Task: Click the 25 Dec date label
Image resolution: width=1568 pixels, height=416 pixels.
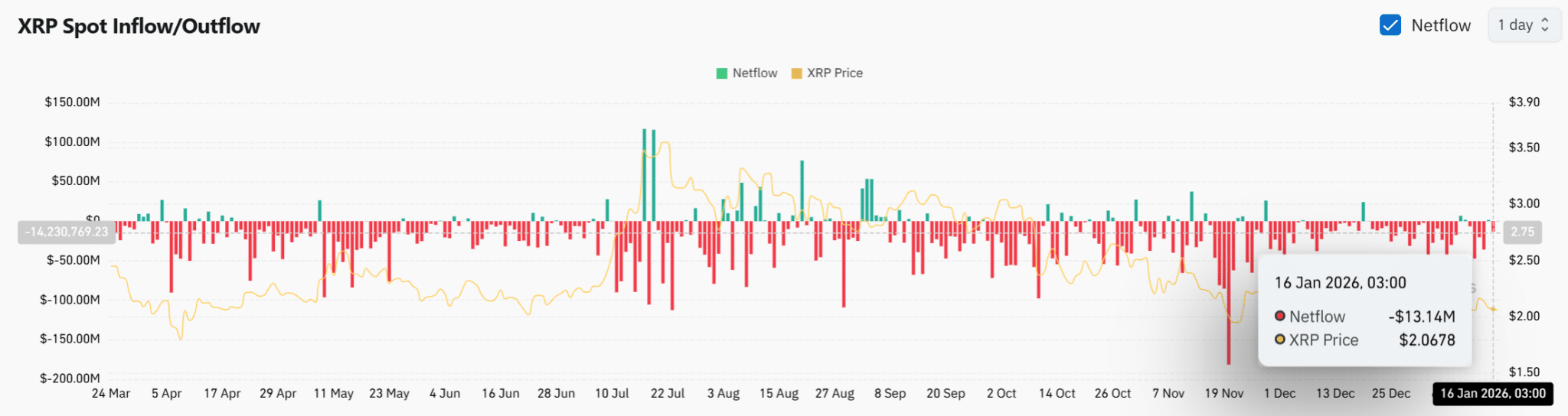Action: [x=1391, y=394]
